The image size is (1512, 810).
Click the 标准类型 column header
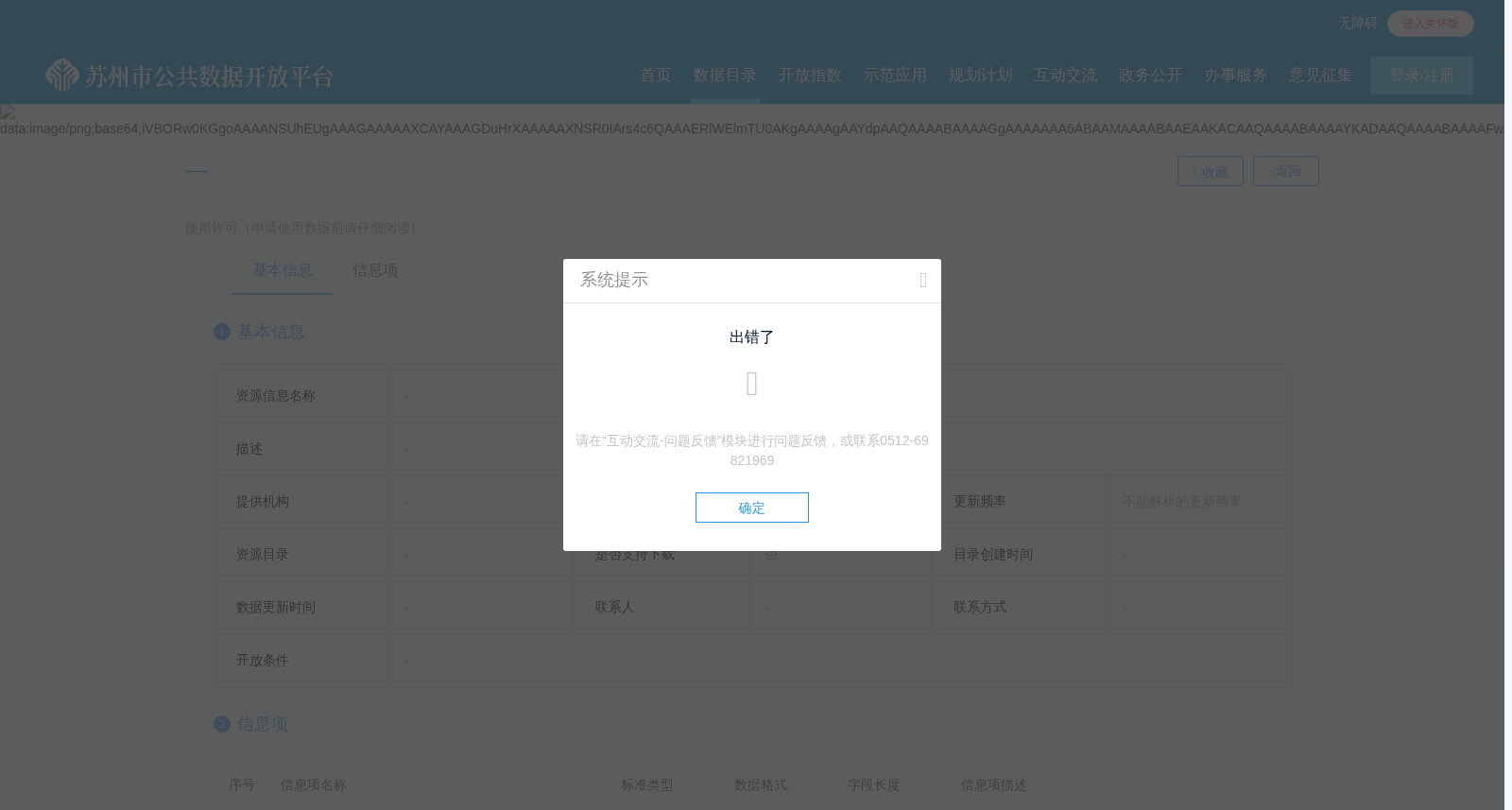pos(647,785)
